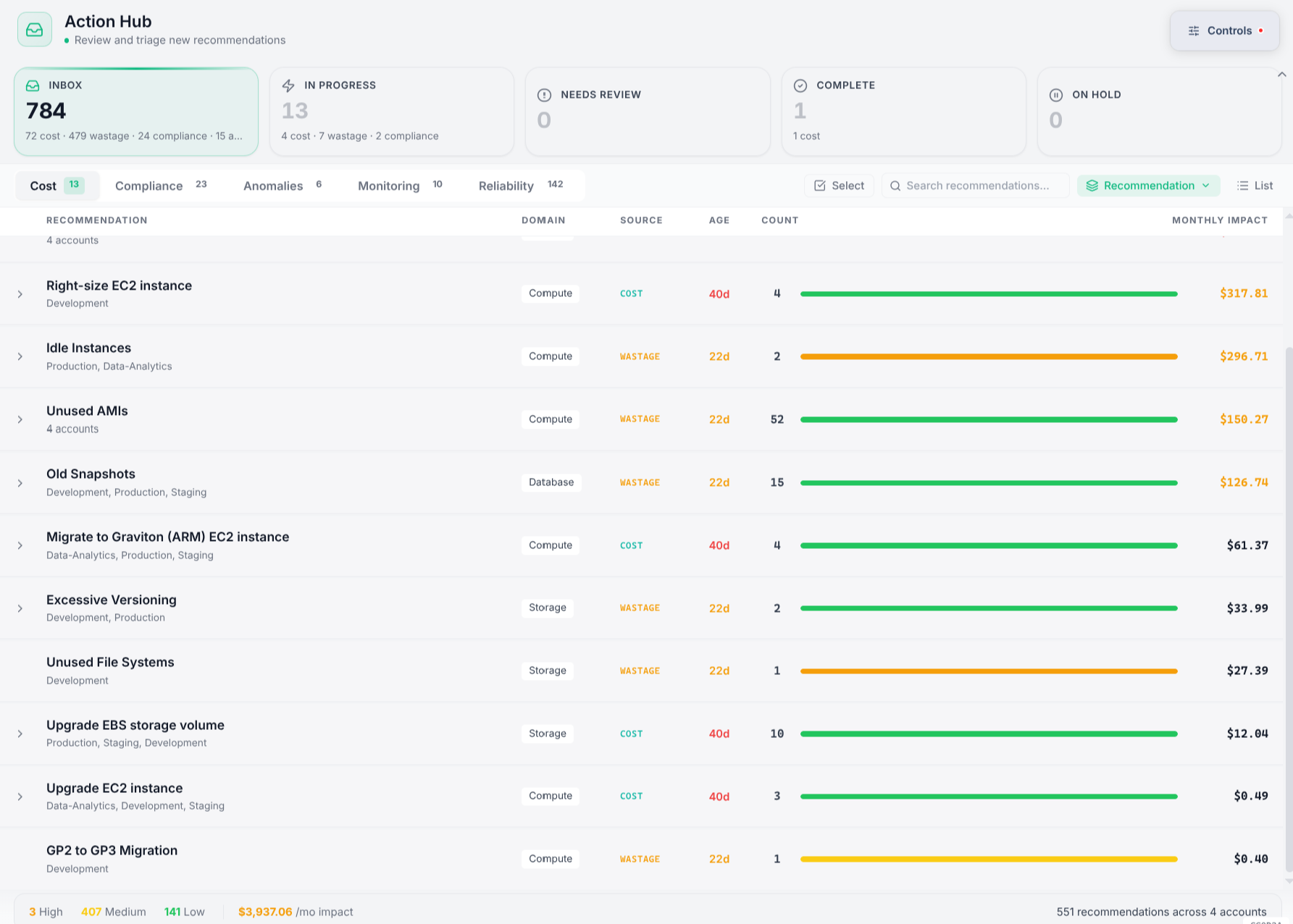Sort by Age column header
Image resolution: width=1293 pixels, height=924 pixels.
[719, 220]
